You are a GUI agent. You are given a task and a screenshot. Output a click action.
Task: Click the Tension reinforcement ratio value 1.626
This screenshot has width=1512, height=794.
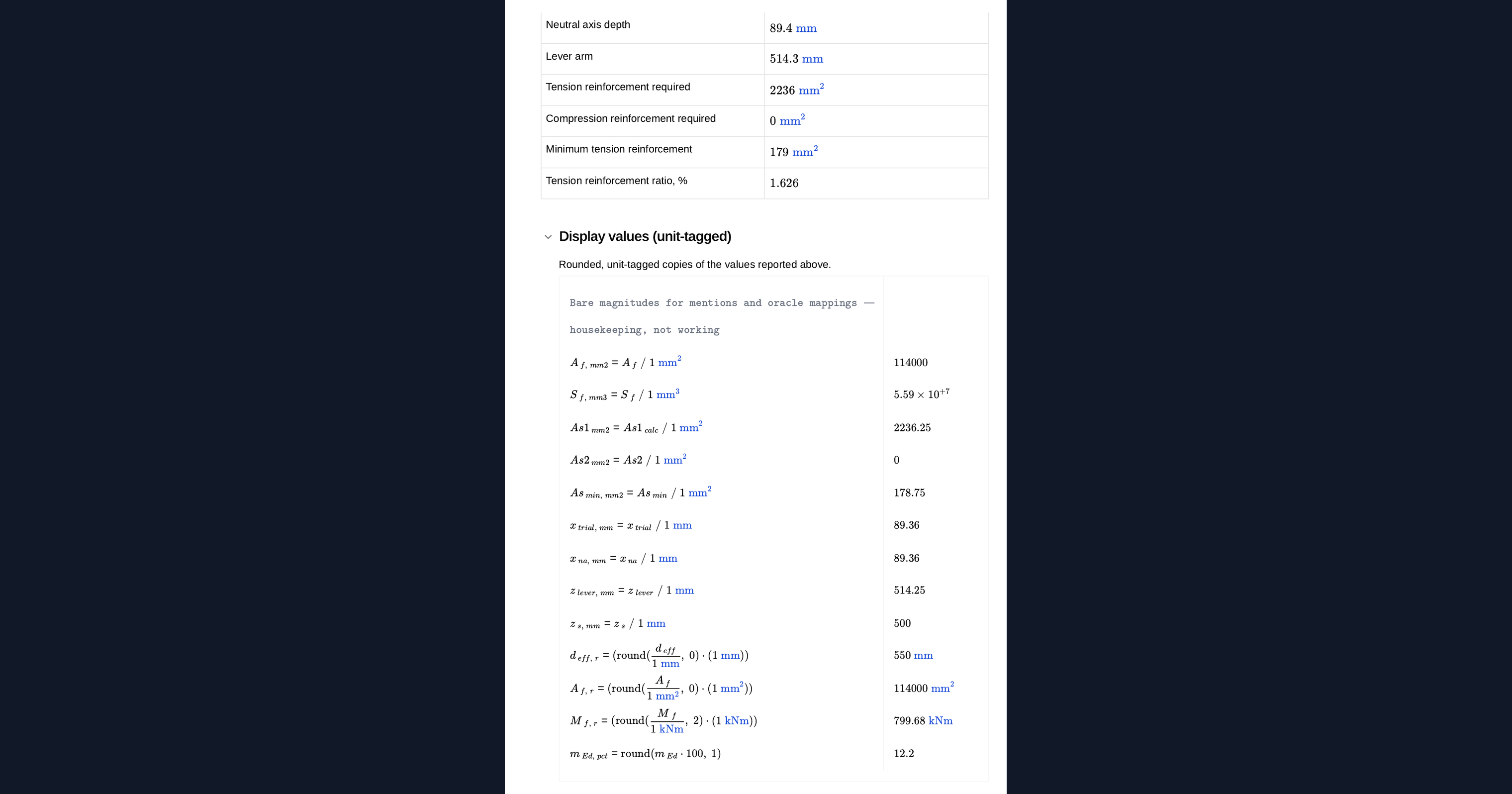coord(783,183)
